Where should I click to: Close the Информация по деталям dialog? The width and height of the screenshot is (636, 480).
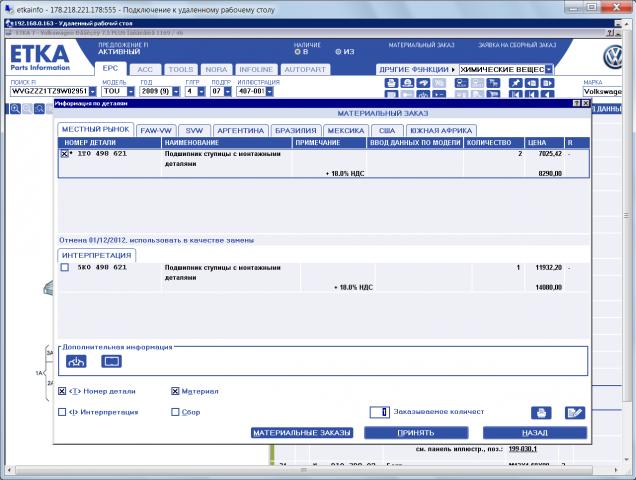coord(586,103)
